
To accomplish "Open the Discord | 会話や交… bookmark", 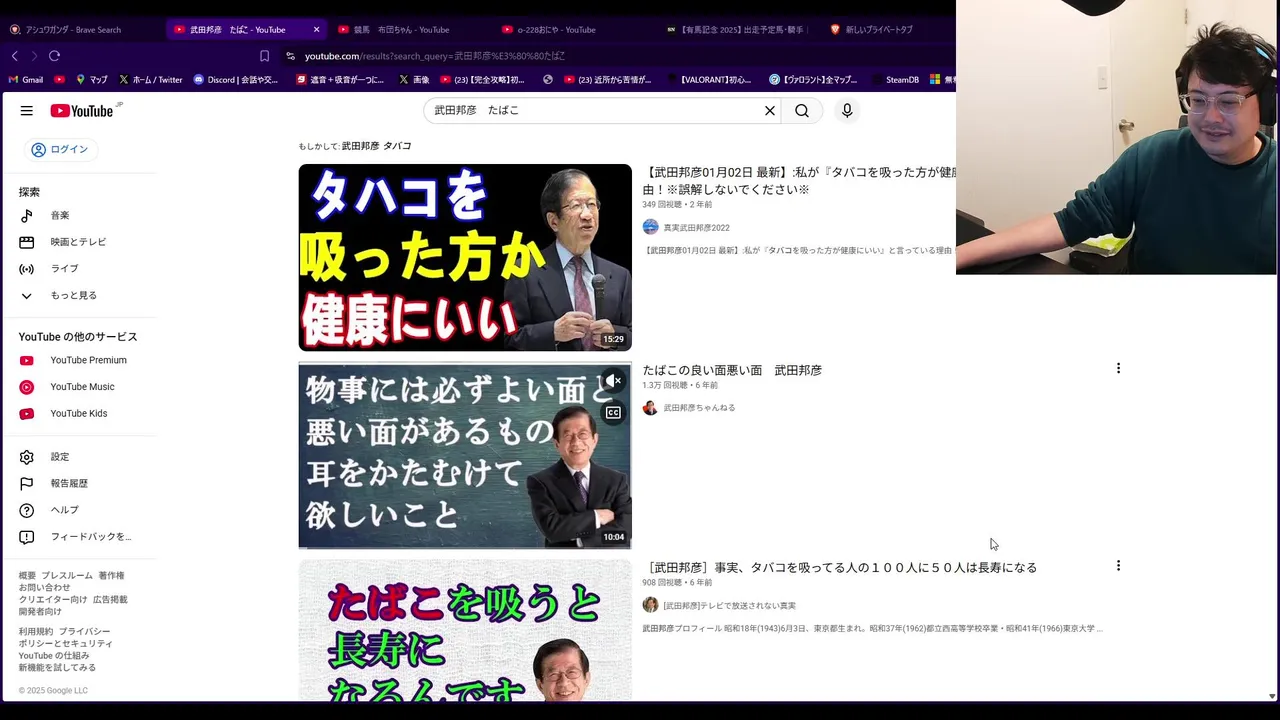I will (x=236, y=79).
